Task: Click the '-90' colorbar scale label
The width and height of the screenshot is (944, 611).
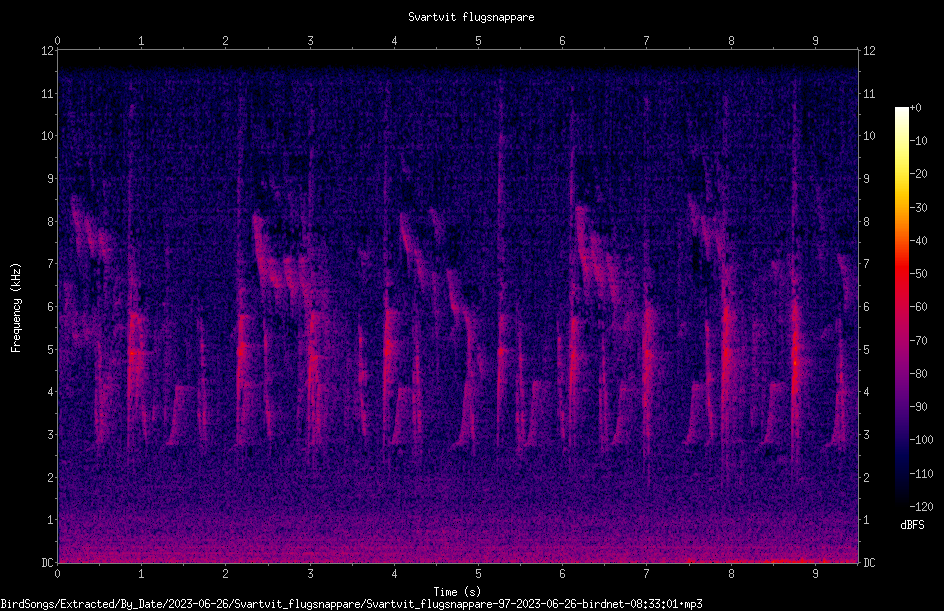Action: pos(918,407)
